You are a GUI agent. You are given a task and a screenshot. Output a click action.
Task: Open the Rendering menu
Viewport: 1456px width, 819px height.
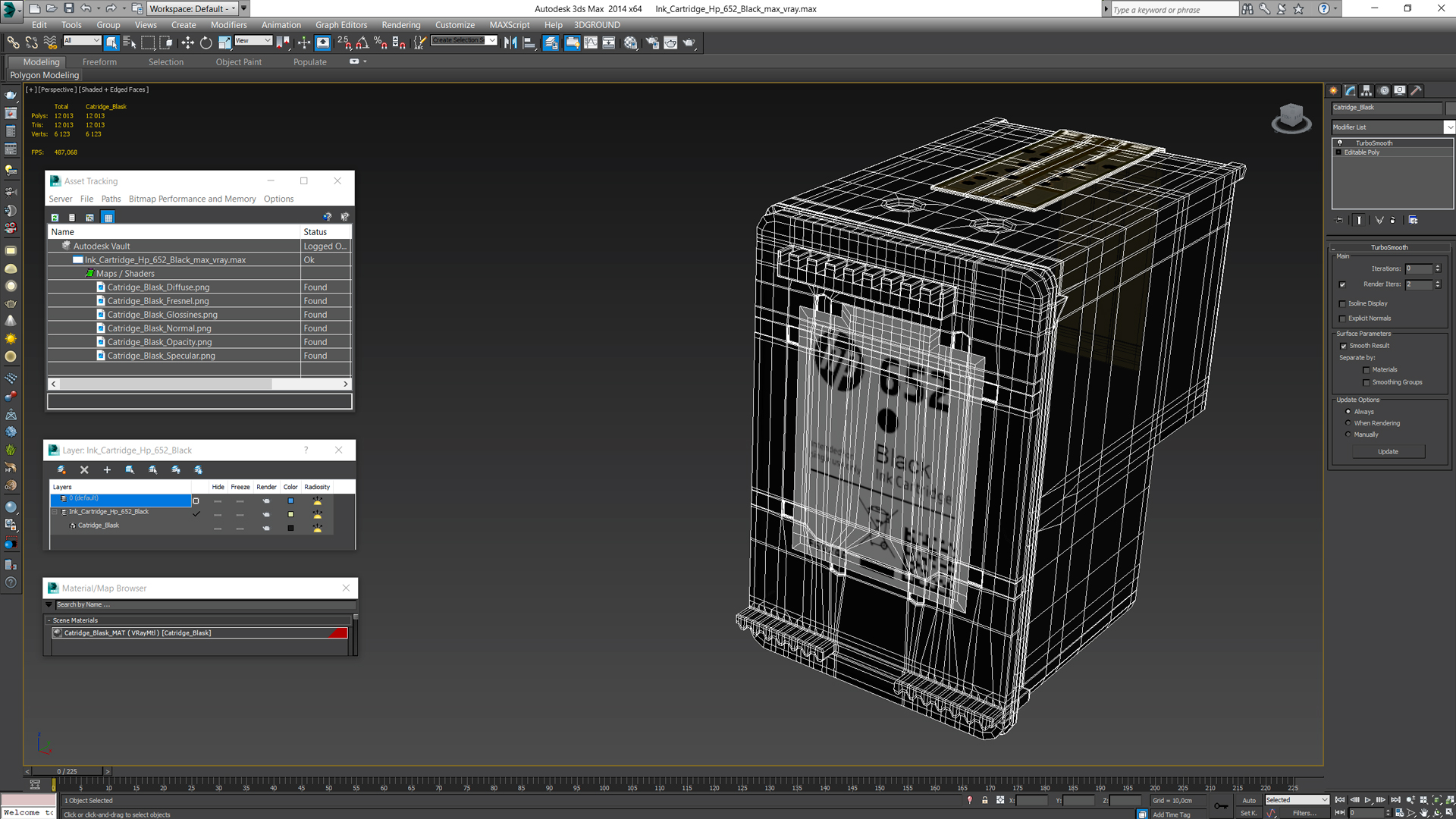point(400,25)
